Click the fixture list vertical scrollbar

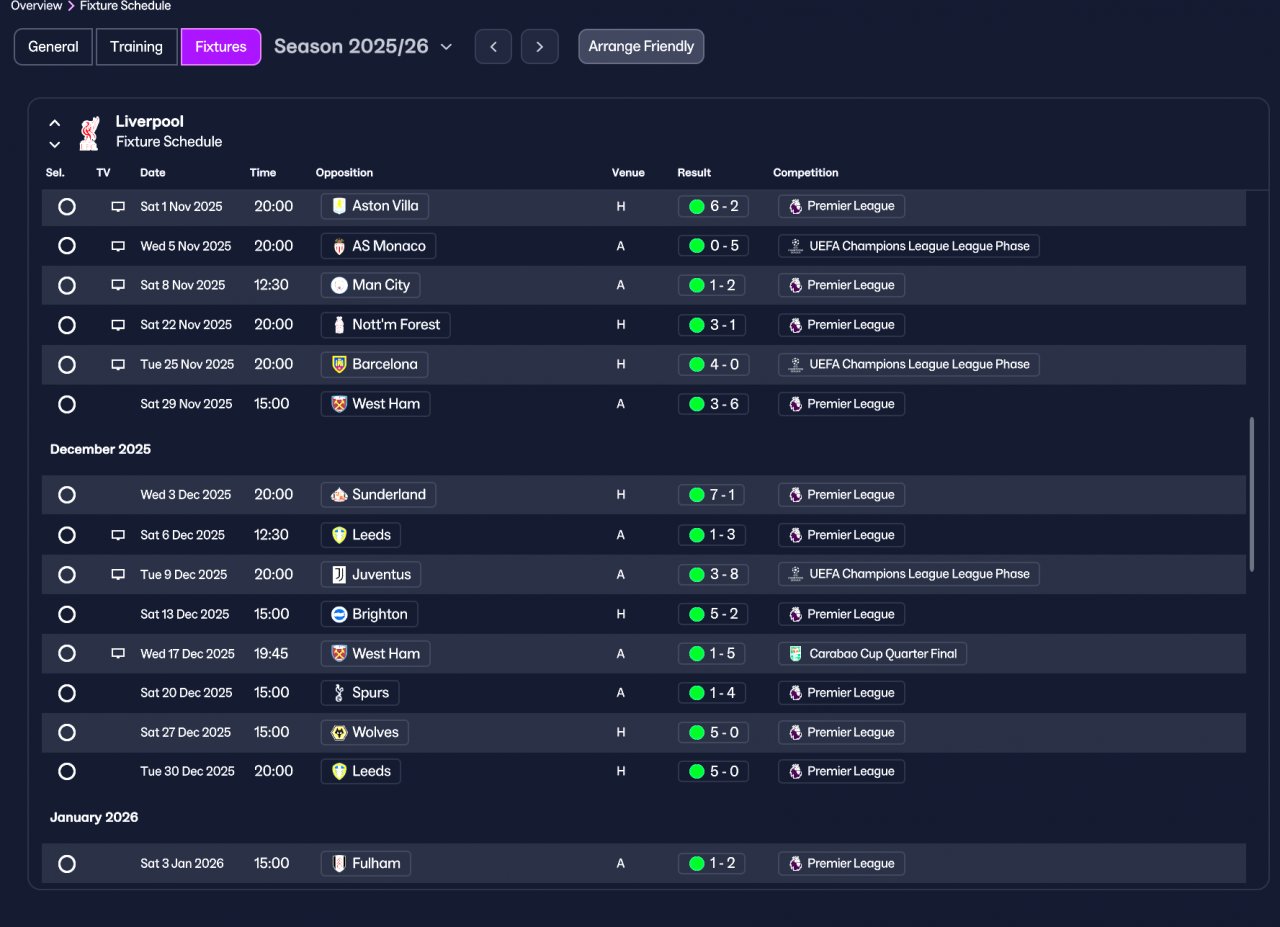(x=1251, y=495)
